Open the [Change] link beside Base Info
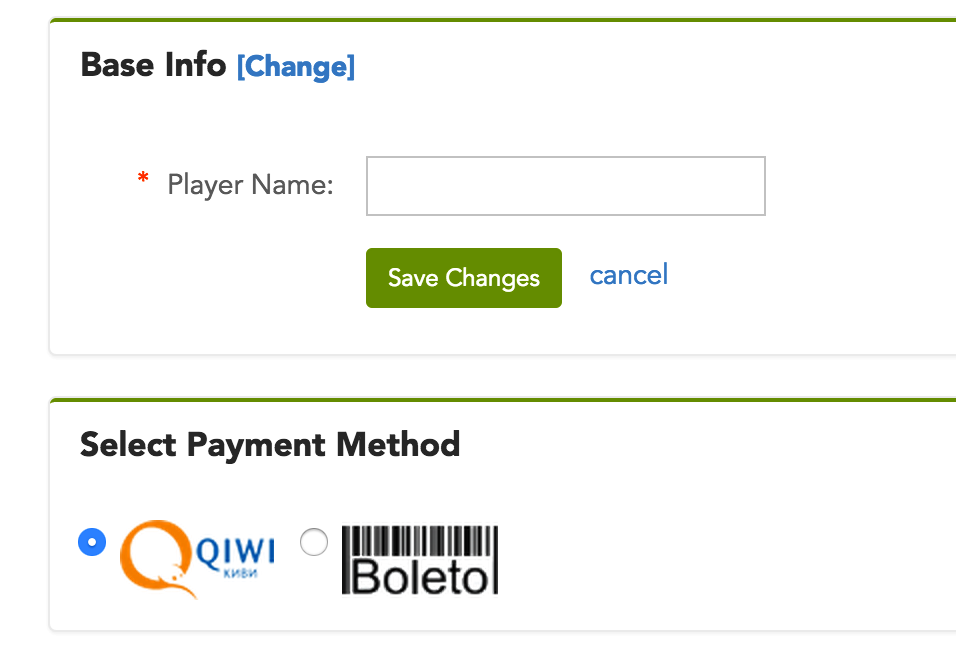This screenshot has height=654, width=956. pyautogui.click(x=296, y=67)
